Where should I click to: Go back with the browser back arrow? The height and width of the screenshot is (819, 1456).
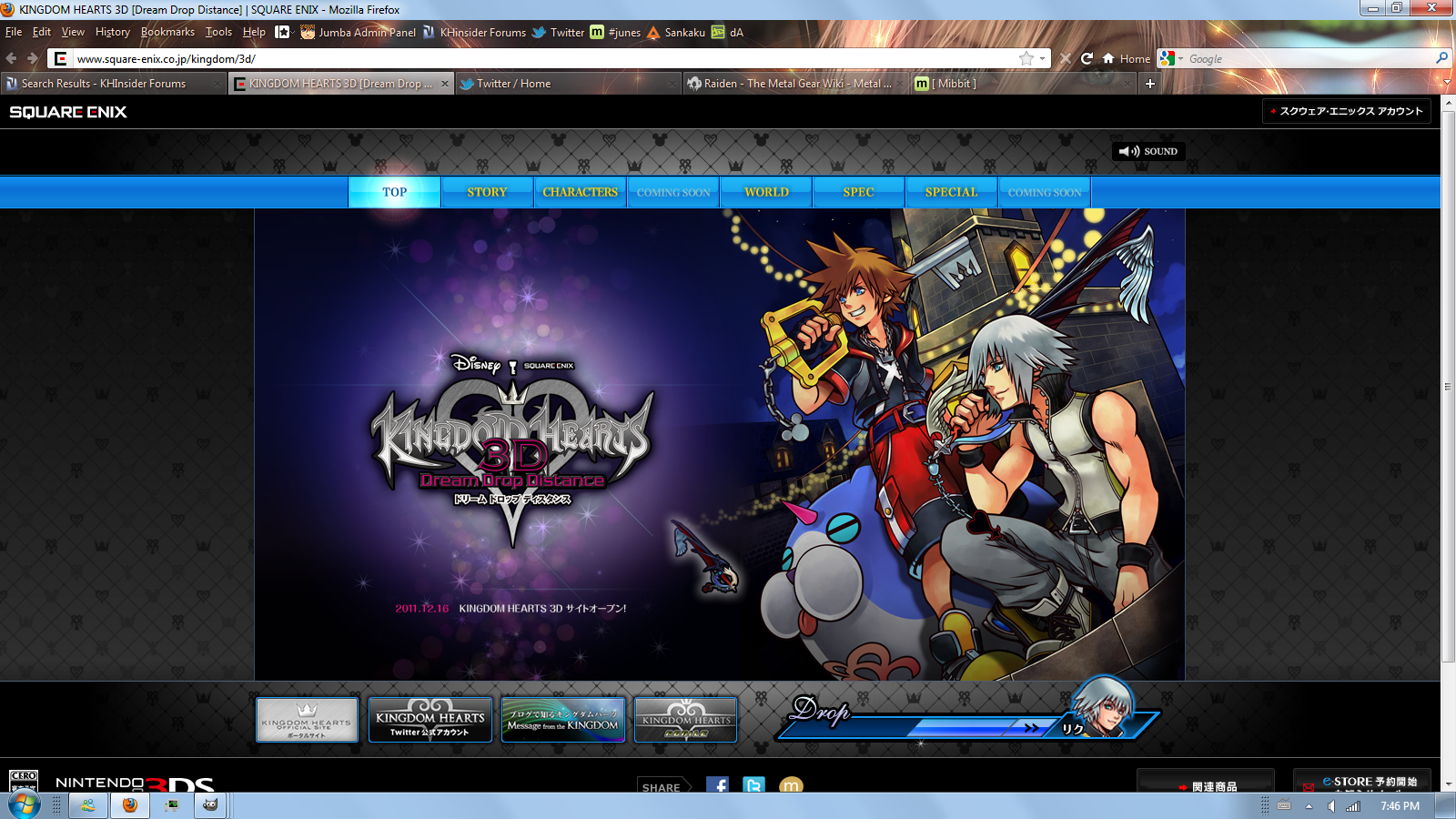12,58
